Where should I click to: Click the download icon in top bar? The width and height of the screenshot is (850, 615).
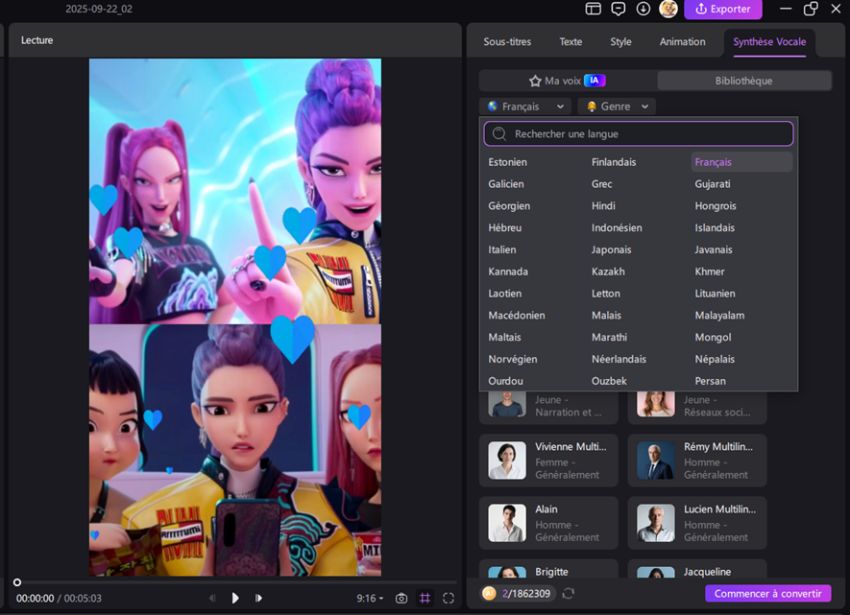coord(643,9)
